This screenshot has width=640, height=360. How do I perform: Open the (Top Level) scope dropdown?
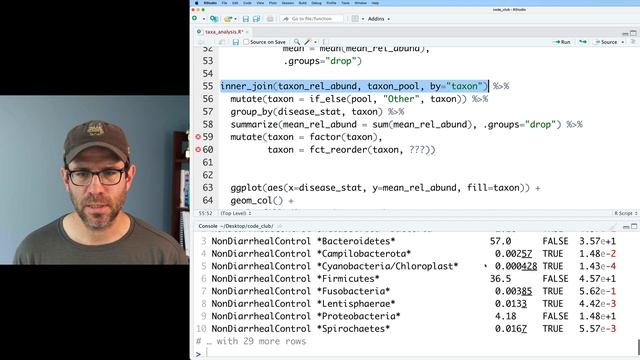click(x=236, y=213)
